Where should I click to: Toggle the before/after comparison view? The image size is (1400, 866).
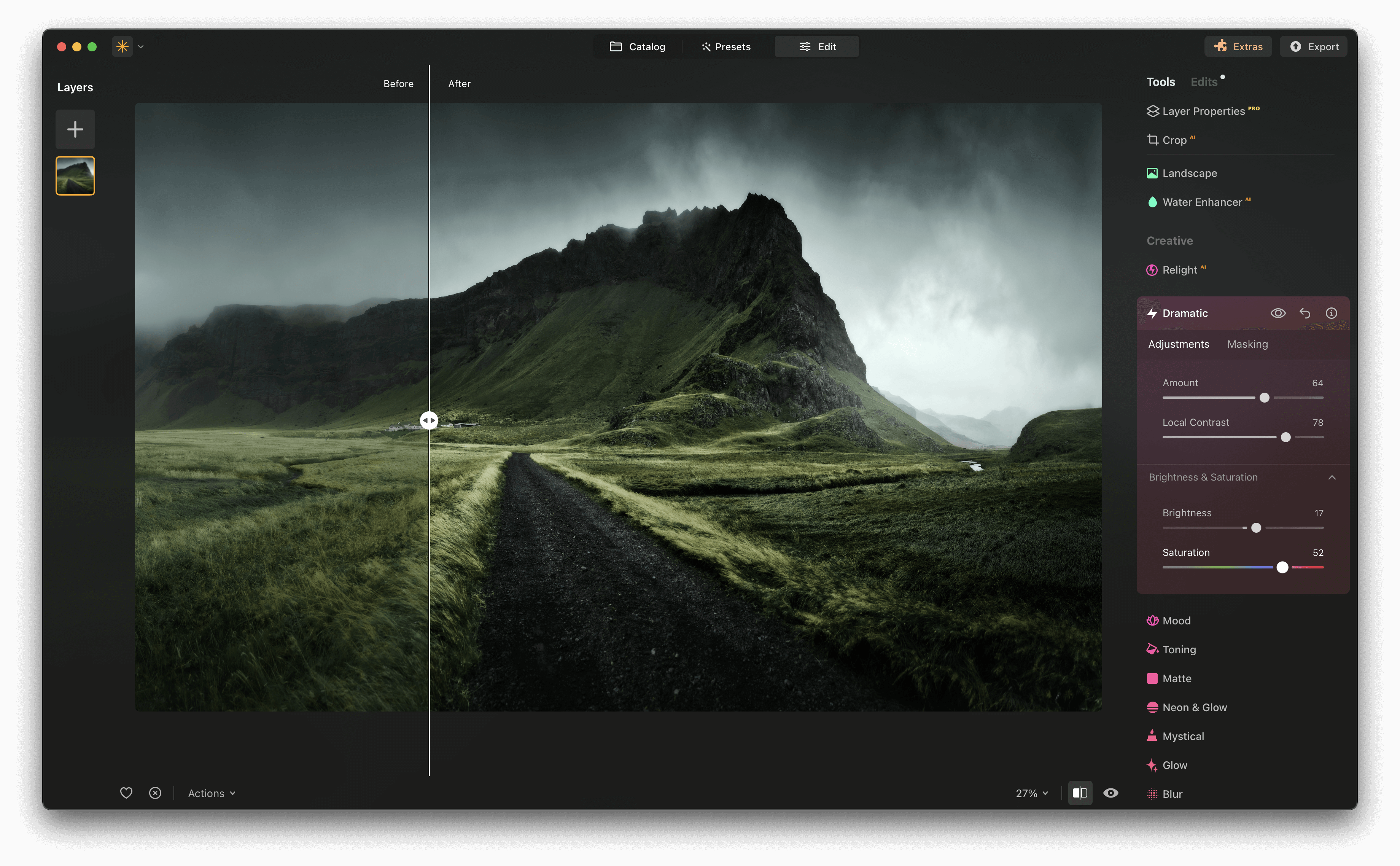(x=1080, y=793)
